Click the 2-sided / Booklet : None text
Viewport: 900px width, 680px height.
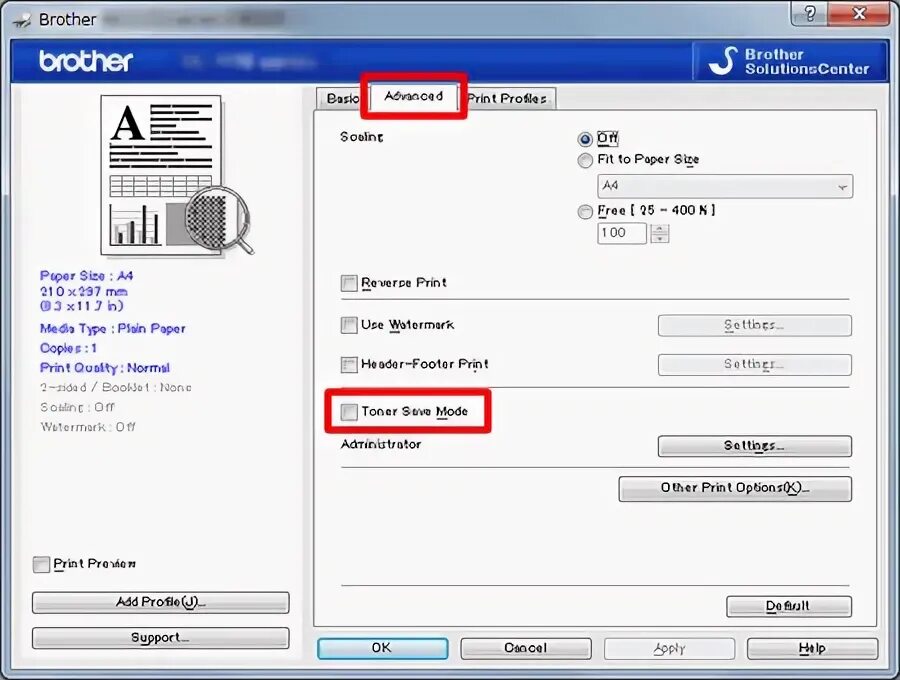[116, 387]
